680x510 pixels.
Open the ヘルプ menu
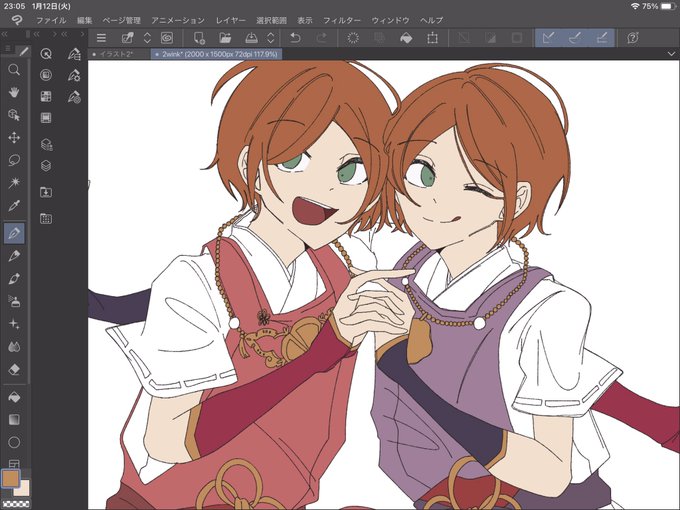pyautogui.click(x=432, y=20)
